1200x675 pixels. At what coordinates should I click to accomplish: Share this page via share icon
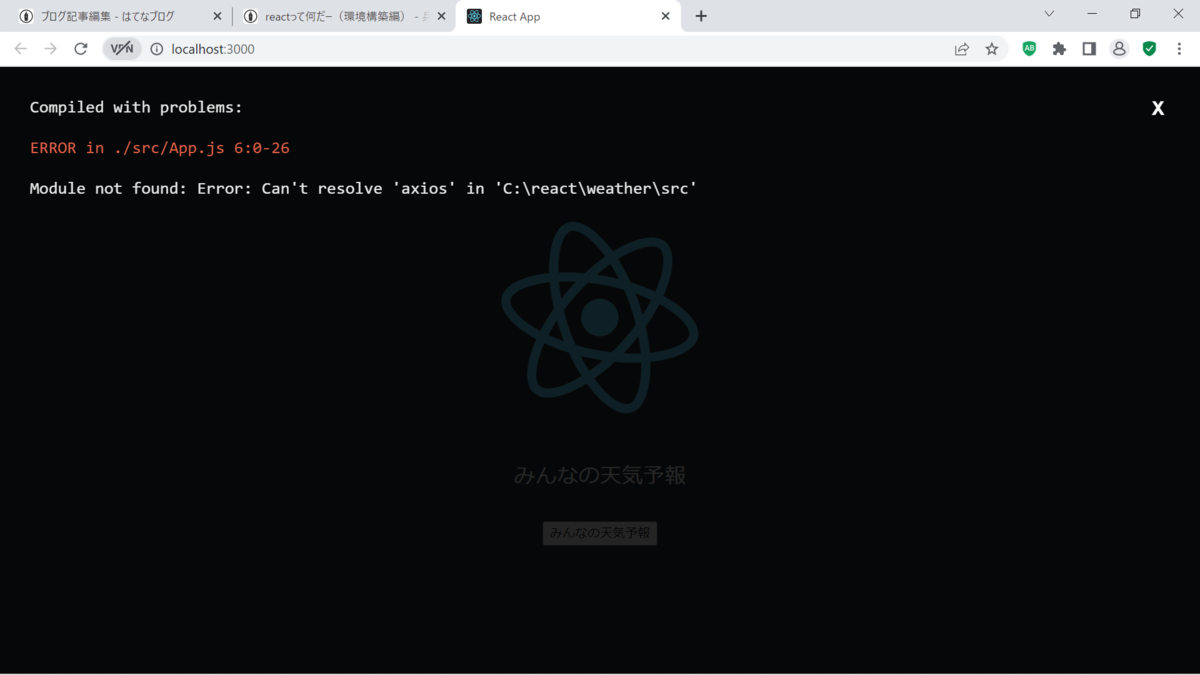pos(962,48)
